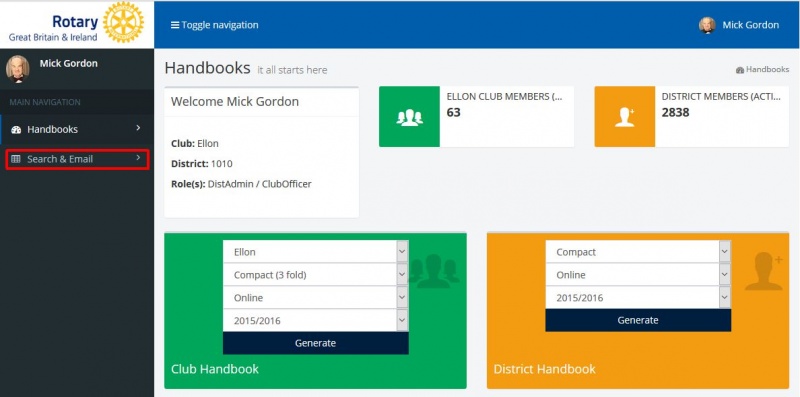The height and width of the screenshot is (397, 800).
Task: Click the Toggle navigation text
Action: point(220,25)
